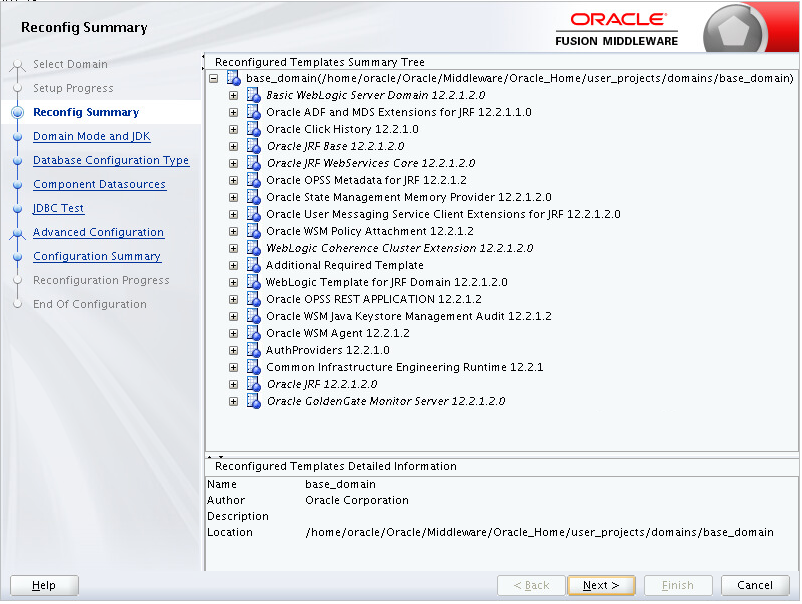The image size is (802, 604).
Task: Expand the Oracle Click History node
Action: [234, 129]
